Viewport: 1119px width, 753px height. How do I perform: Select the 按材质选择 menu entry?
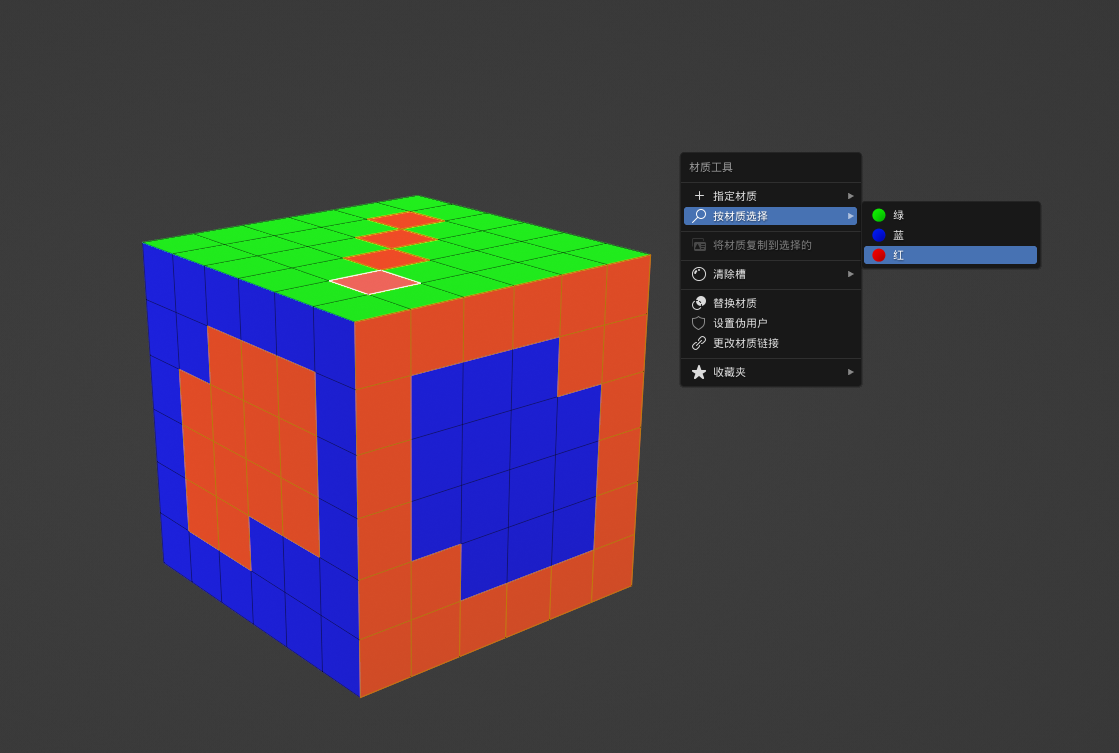(771, 216)
